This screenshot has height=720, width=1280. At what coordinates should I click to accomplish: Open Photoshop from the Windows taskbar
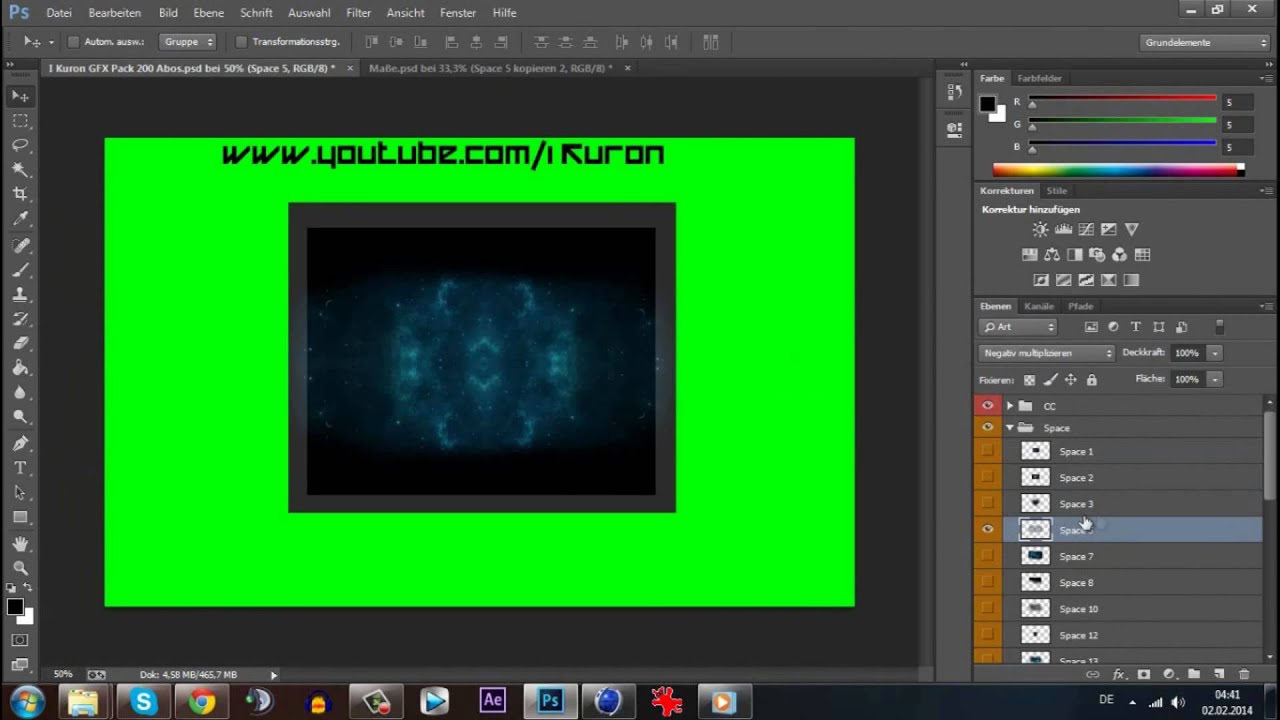tap(550, 701)
